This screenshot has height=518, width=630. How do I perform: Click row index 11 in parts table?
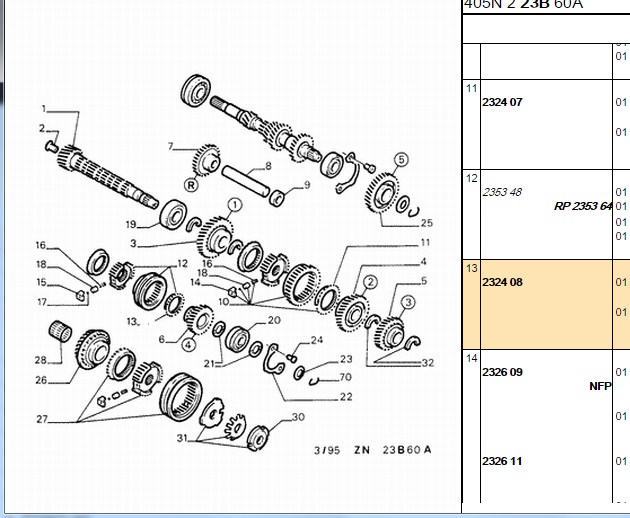tap(471, 88)
